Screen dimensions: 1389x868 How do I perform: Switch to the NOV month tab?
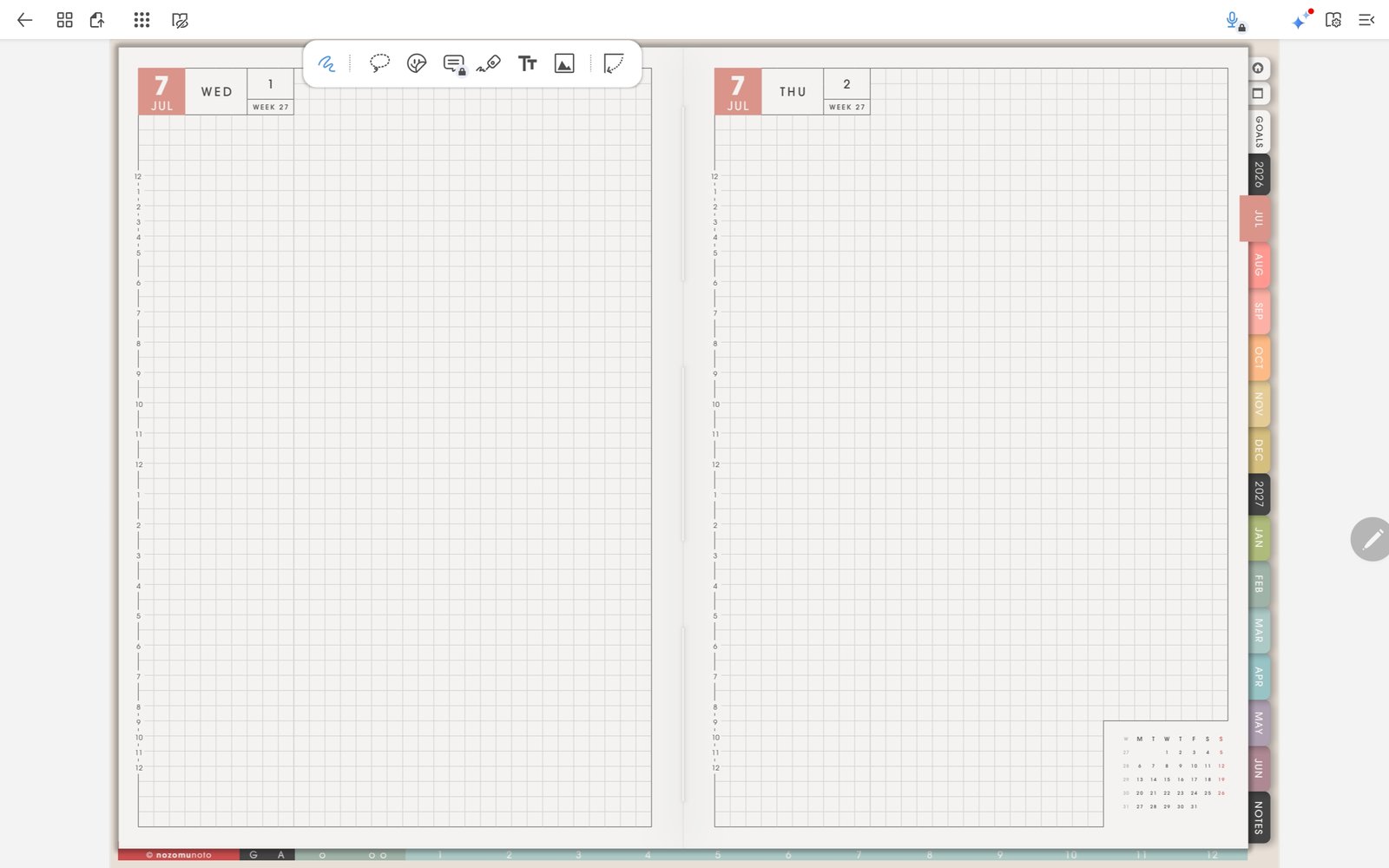coord(1259,404)
